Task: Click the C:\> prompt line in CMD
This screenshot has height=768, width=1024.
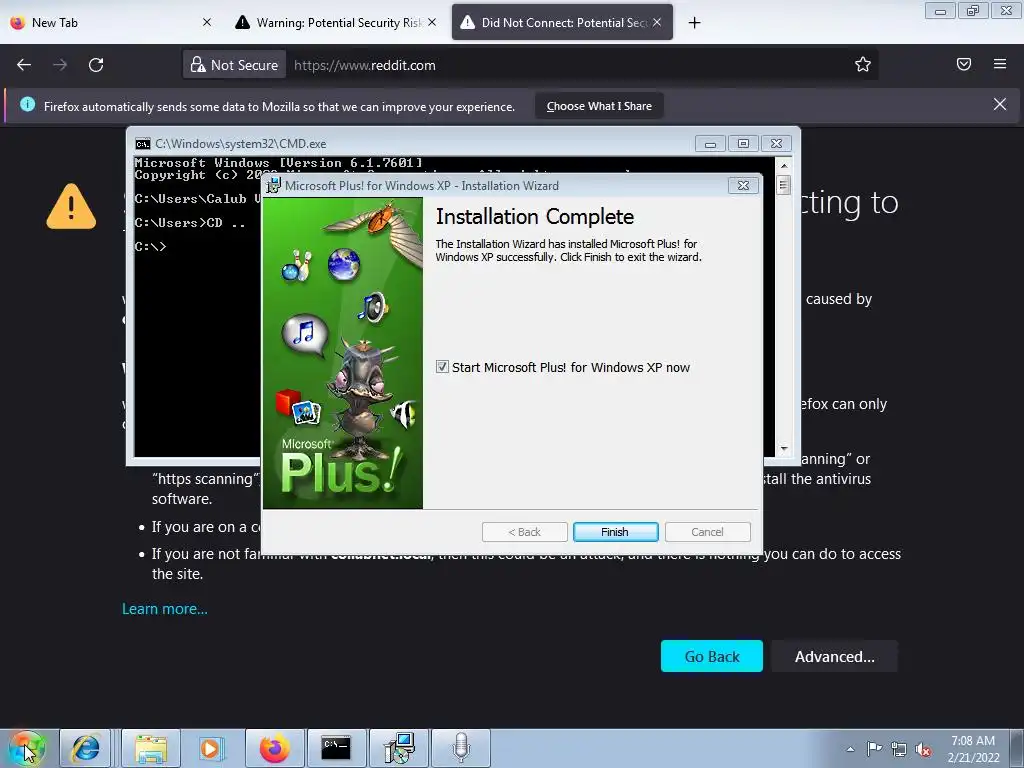Action: pyautogui.click(x=150, y=246)
